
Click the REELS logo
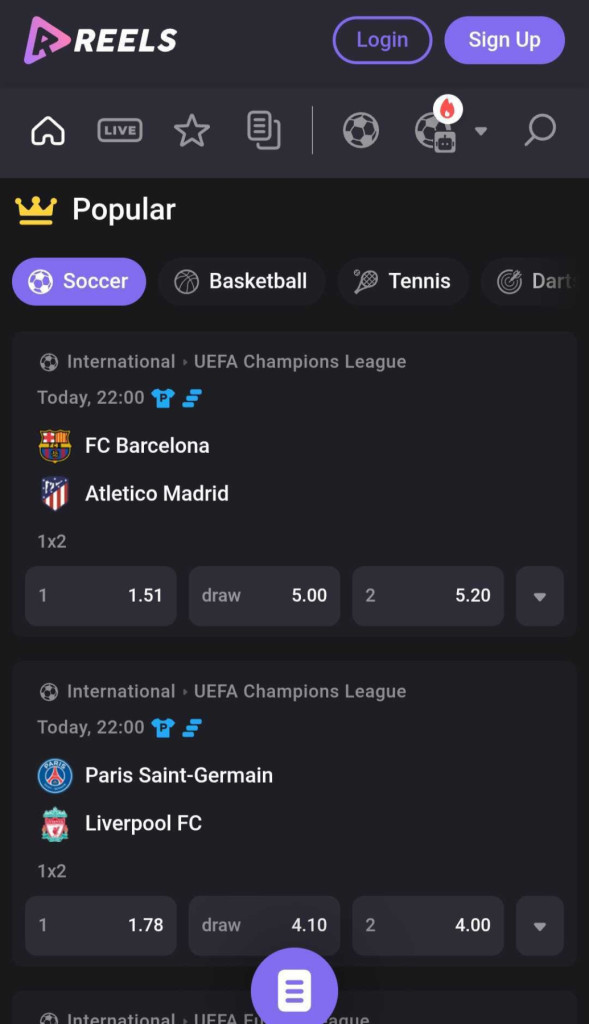(100, 40)
